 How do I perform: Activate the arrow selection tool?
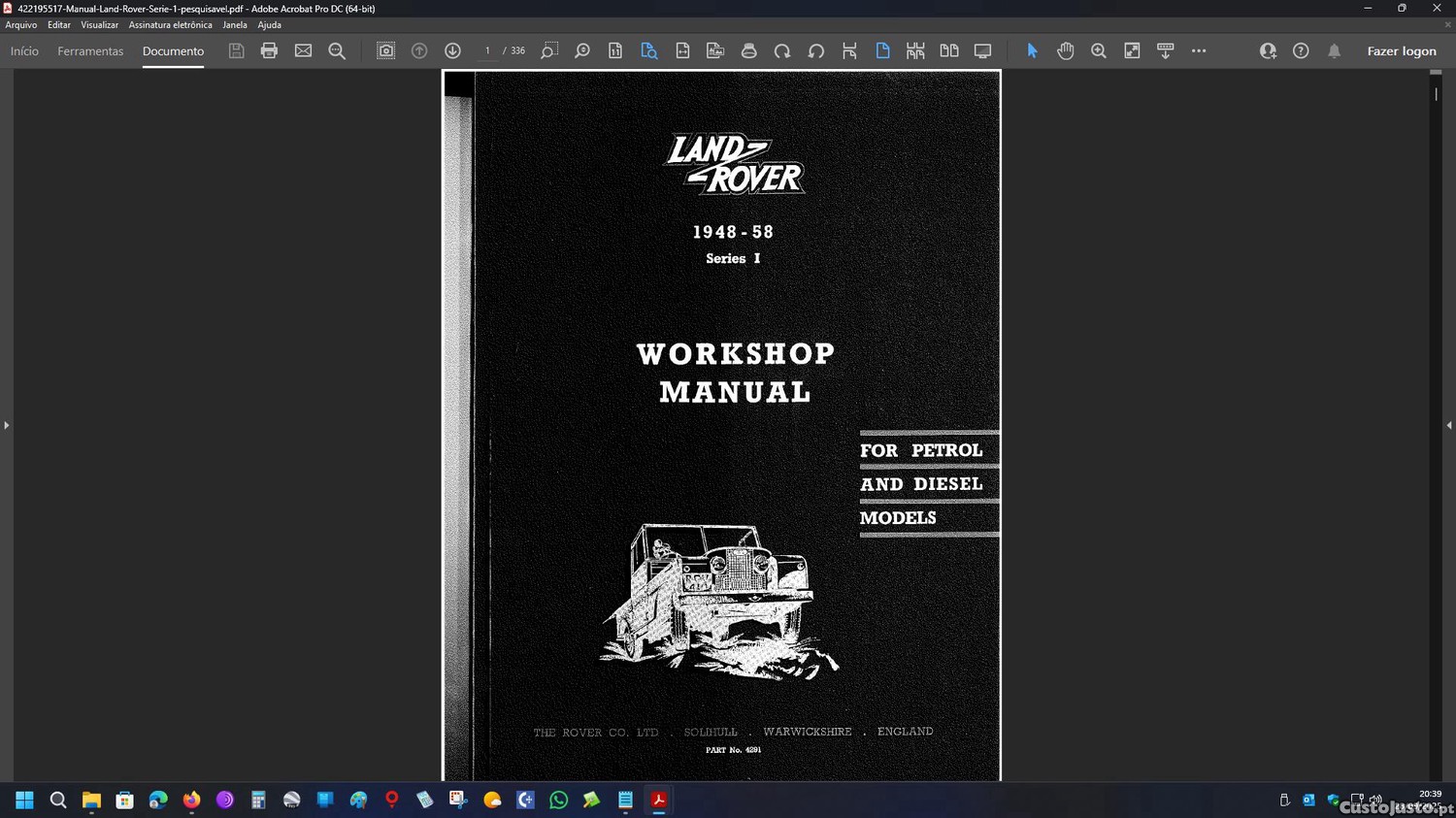pos(1032,51)
